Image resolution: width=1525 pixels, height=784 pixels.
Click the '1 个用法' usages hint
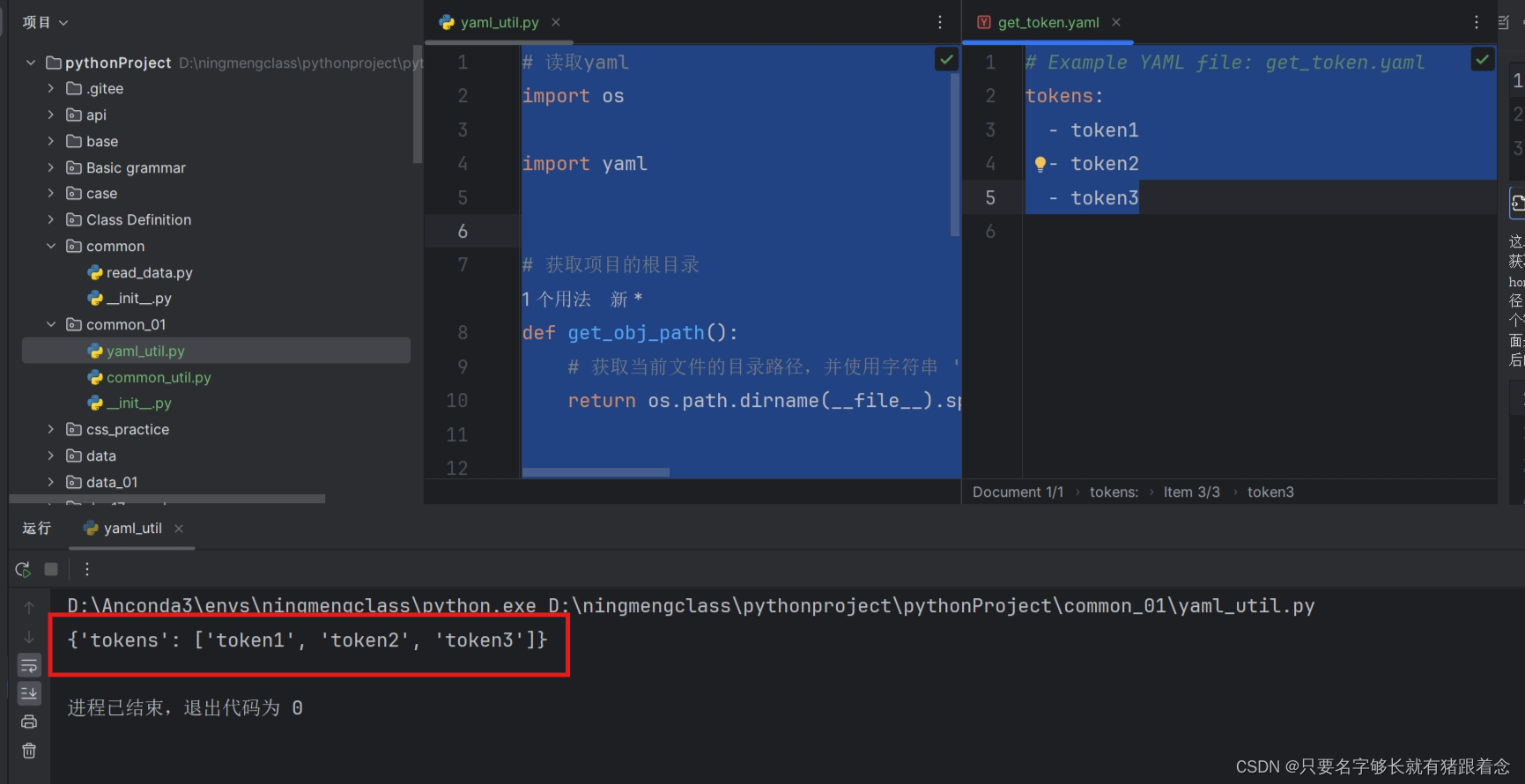point(557,300)
